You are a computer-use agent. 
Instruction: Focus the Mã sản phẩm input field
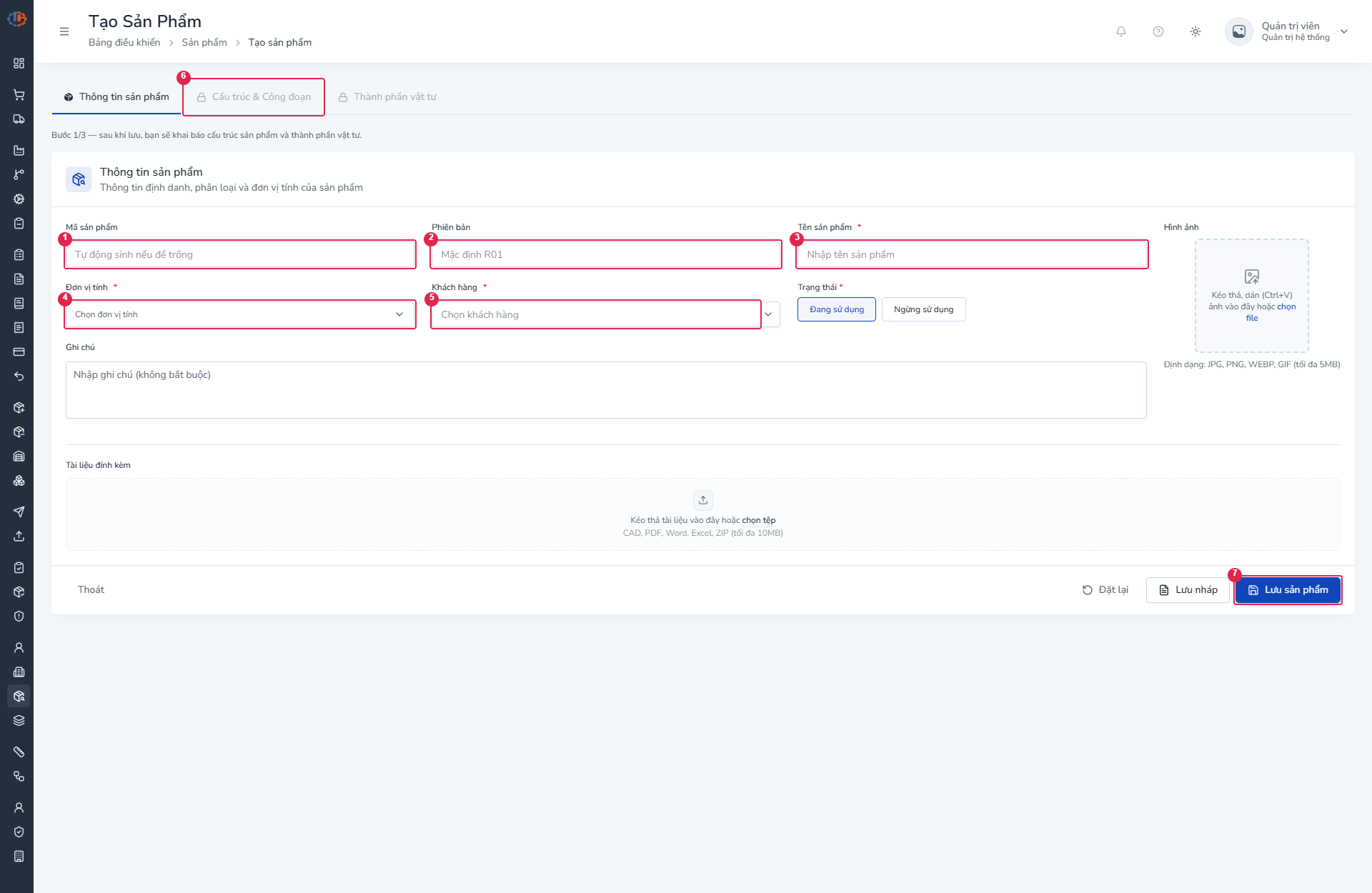(x=240, y=254)
